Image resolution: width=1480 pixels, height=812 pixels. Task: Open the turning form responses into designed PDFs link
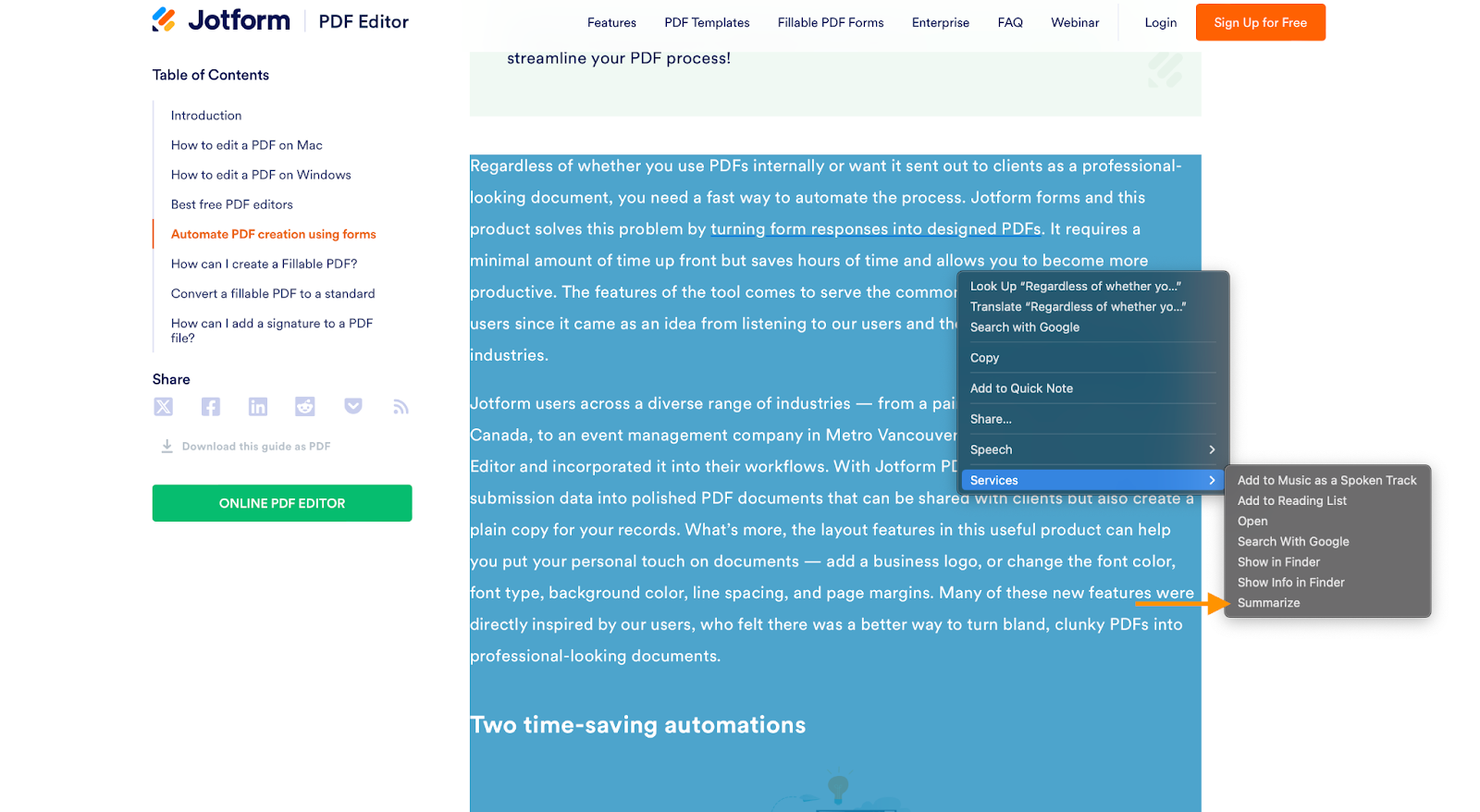point(876,228)
